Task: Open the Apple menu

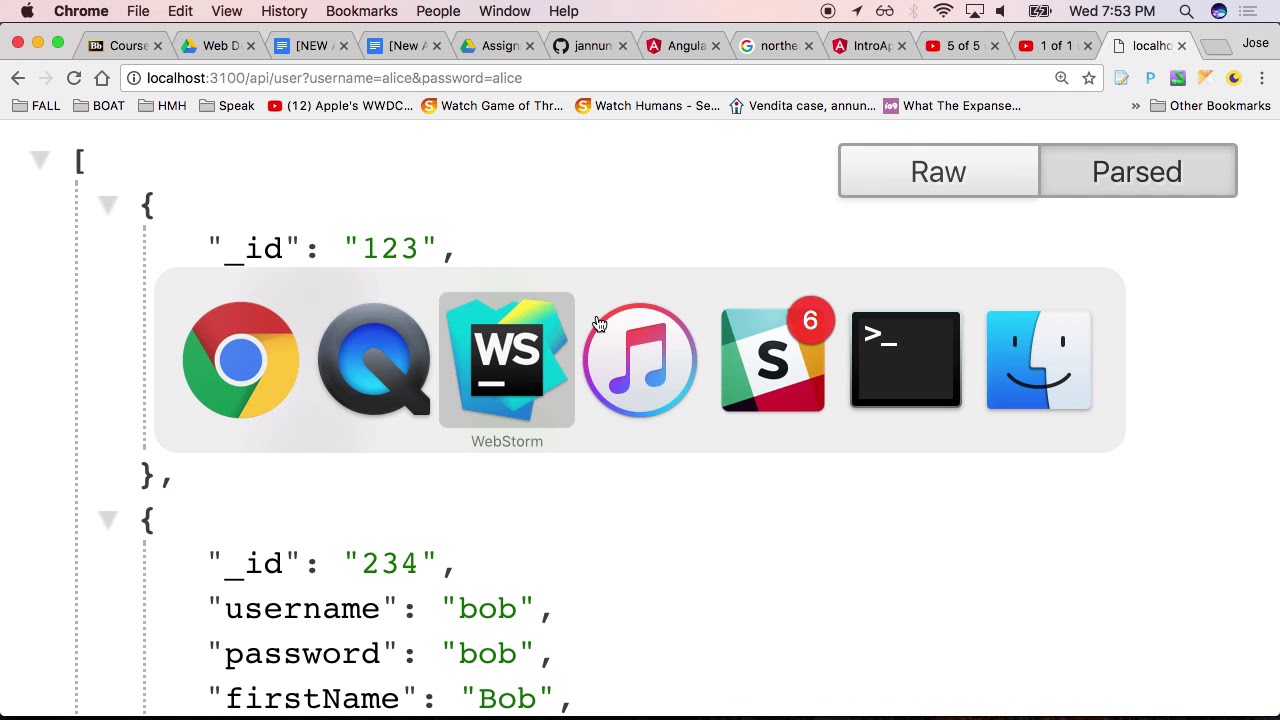Action: 27,11
